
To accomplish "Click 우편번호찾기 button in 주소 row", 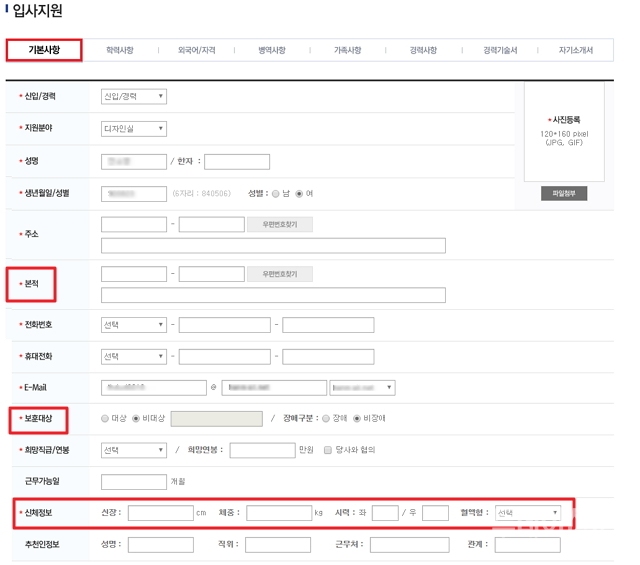I will (280, 225).
